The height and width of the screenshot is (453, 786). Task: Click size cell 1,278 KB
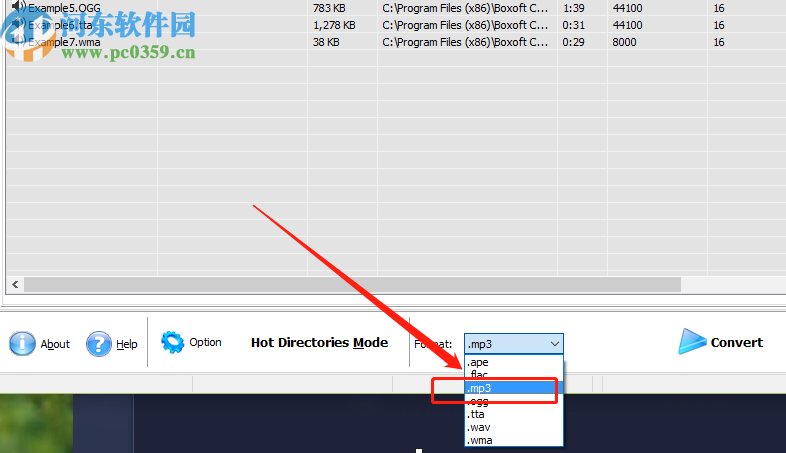(x=334, y=25)
